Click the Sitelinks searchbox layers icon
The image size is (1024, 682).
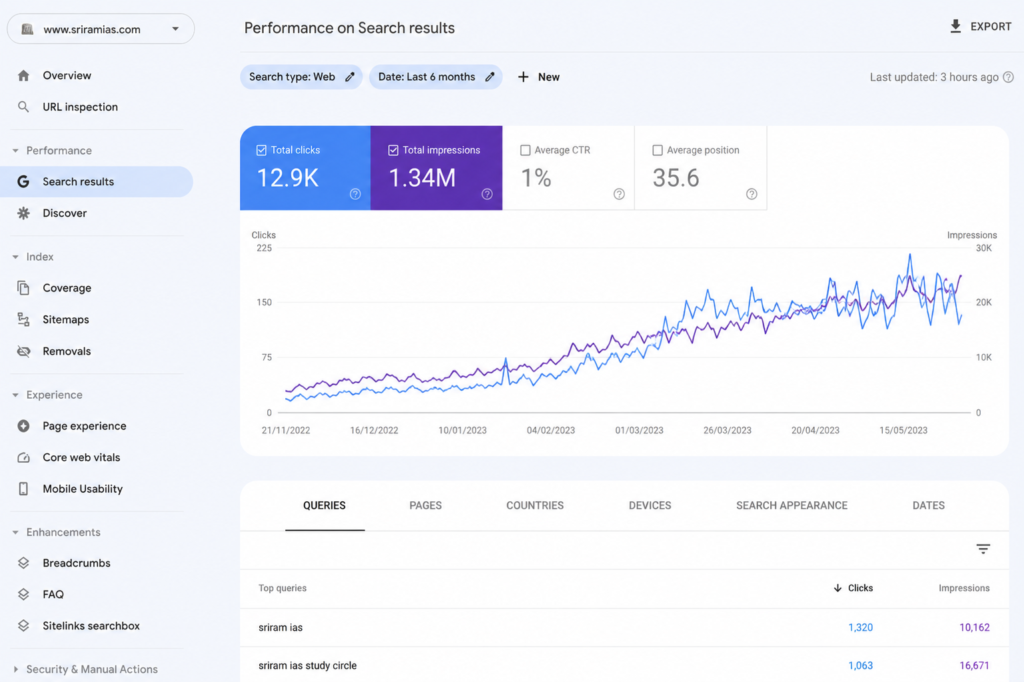(x=24, y=626)
